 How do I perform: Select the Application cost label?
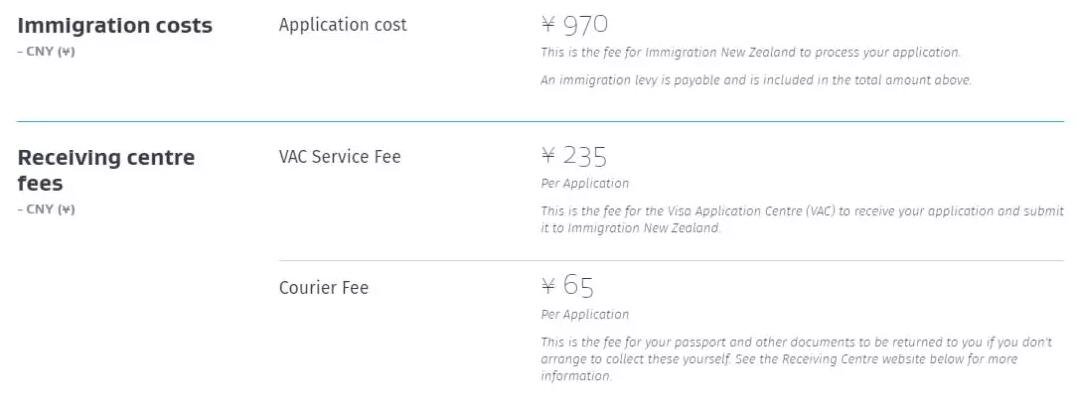point(342,25)
